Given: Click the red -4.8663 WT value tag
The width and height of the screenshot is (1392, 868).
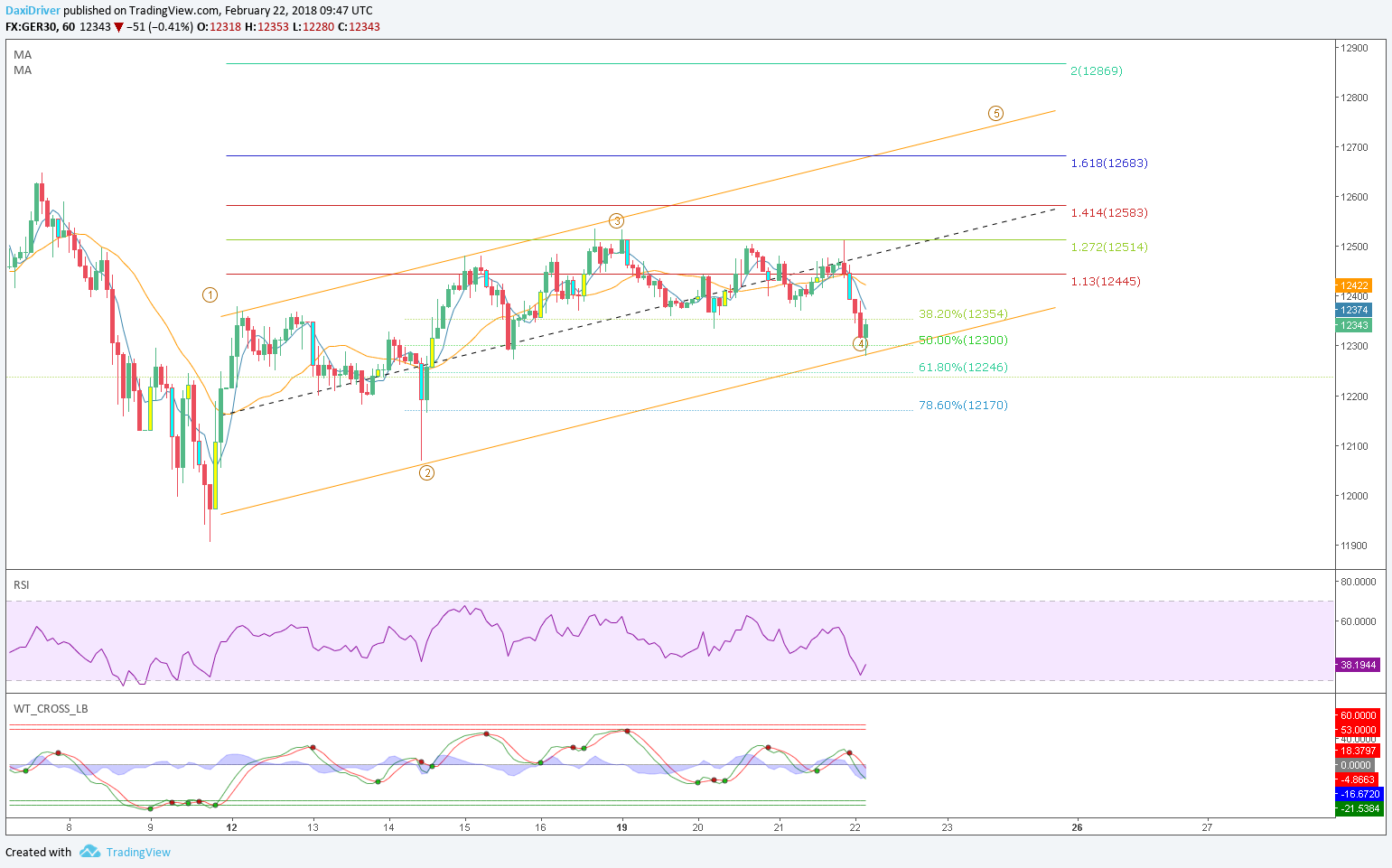Looking at the screenshot, I should 1358,779.
